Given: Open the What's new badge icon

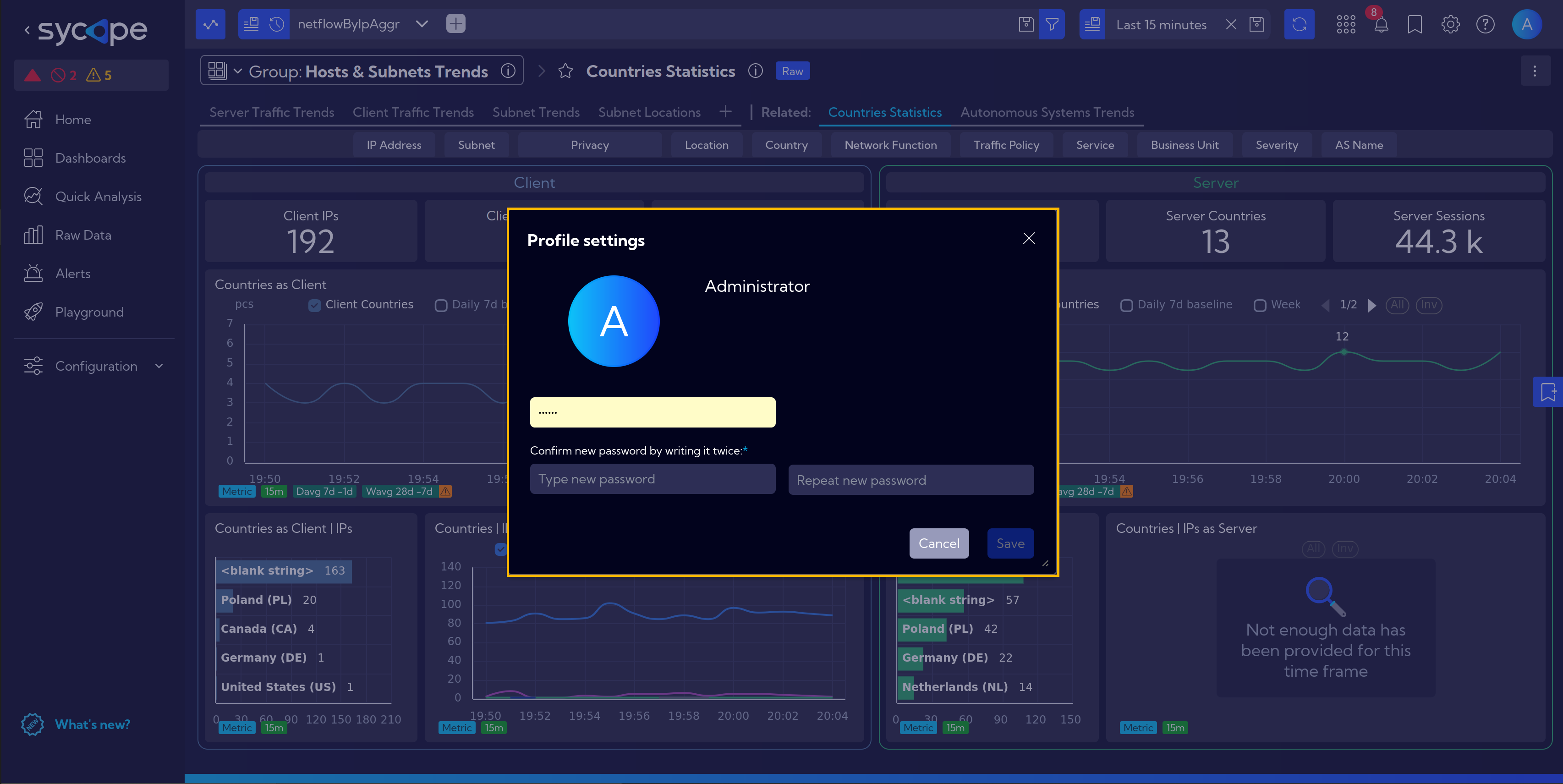Looking at the screenshot, I should pos(33,724).
